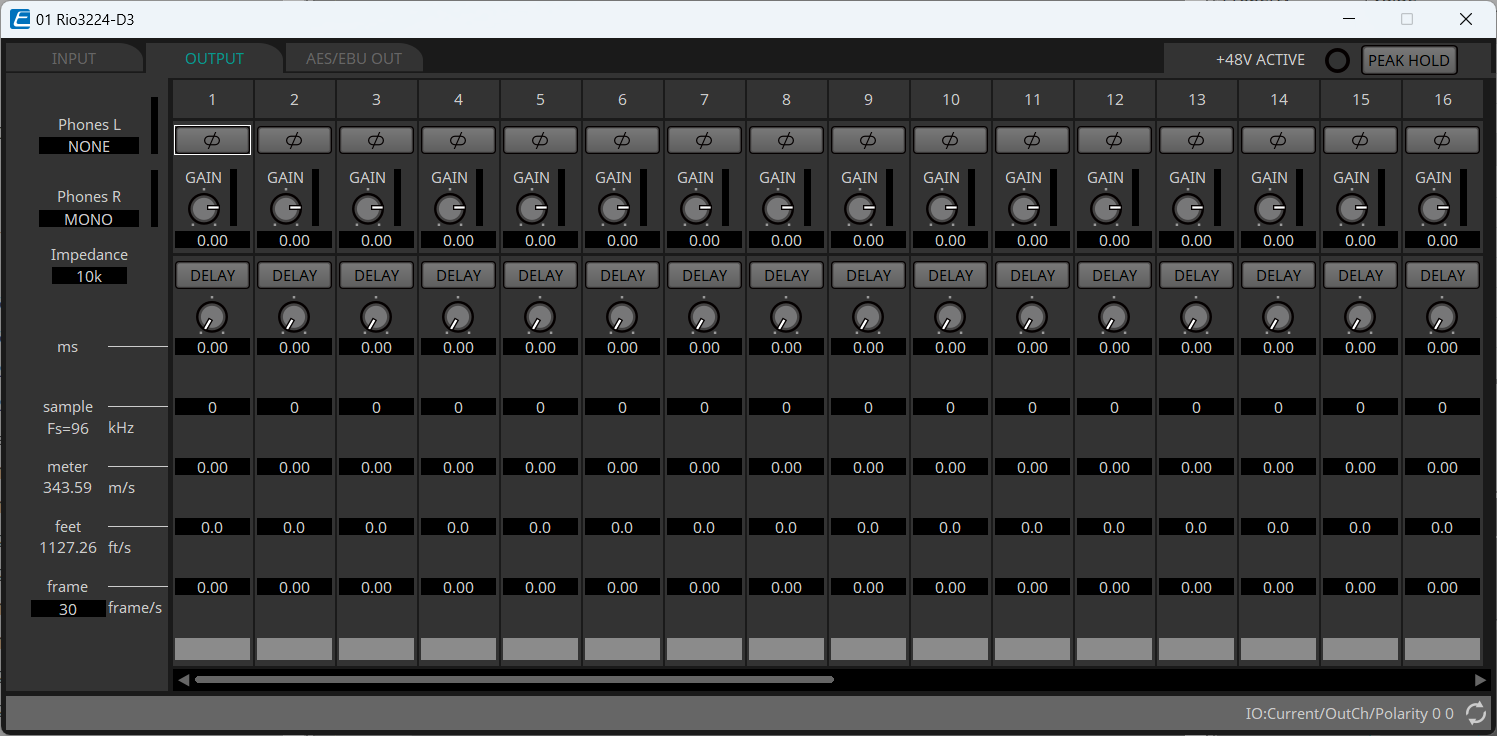Screen dimensions: 1497x736
Task: Click polarity symbol on channel 16
Action: coord(1442,140)
